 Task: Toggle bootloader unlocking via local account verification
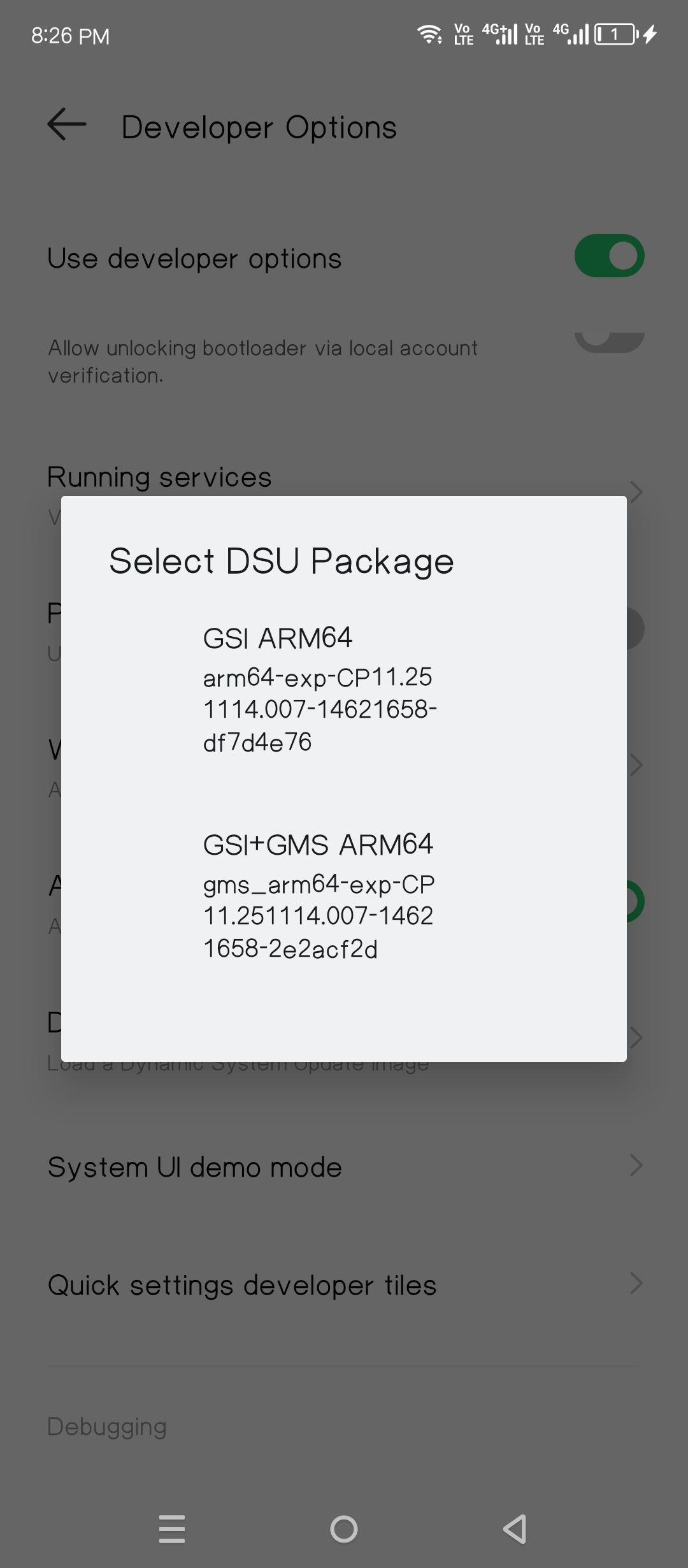click(x=609, y=338)
